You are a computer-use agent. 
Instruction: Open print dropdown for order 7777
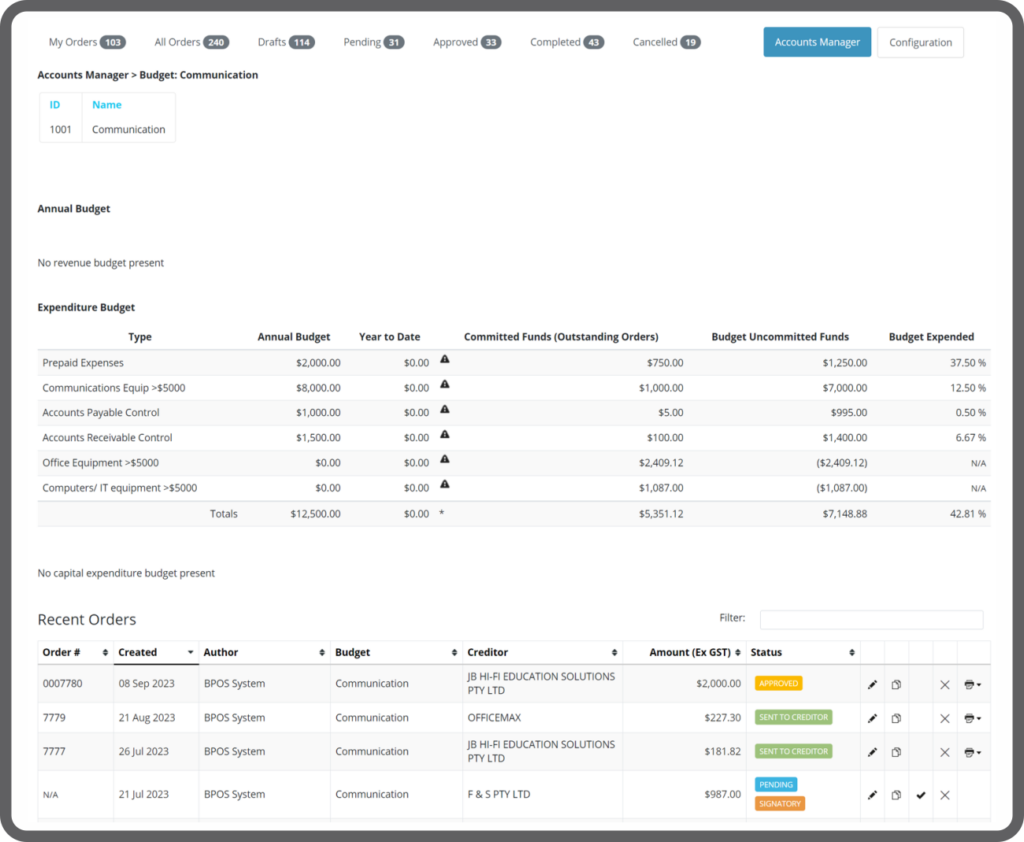point(972,753)
